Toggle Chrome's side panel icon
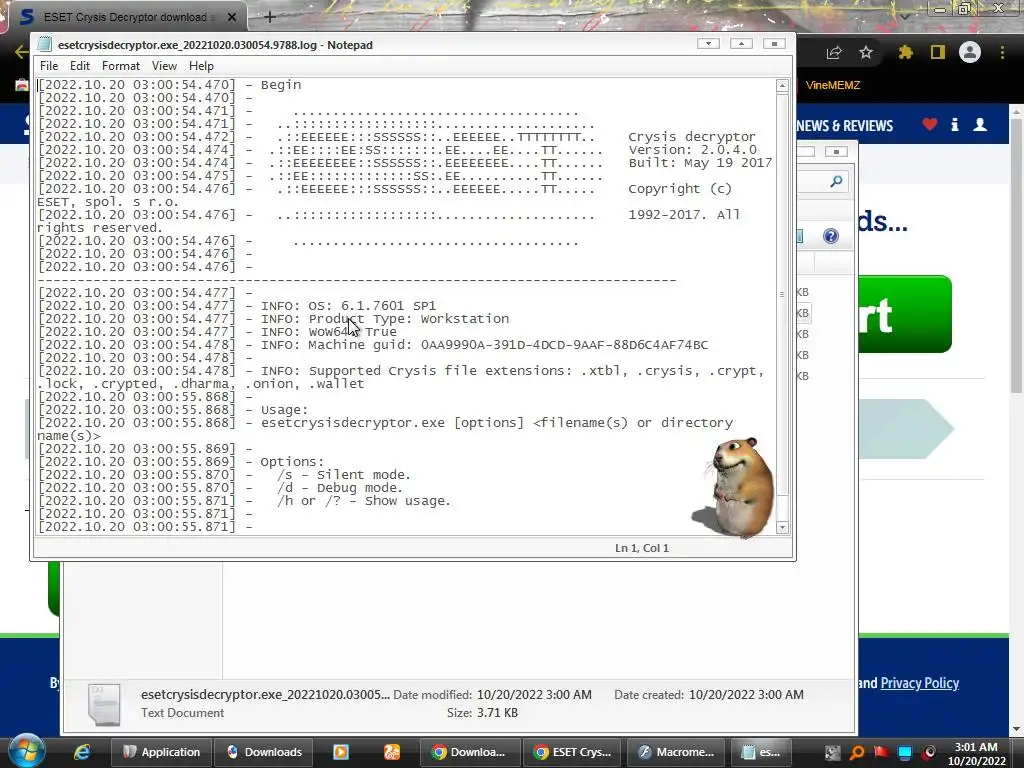 pos(938,52)
